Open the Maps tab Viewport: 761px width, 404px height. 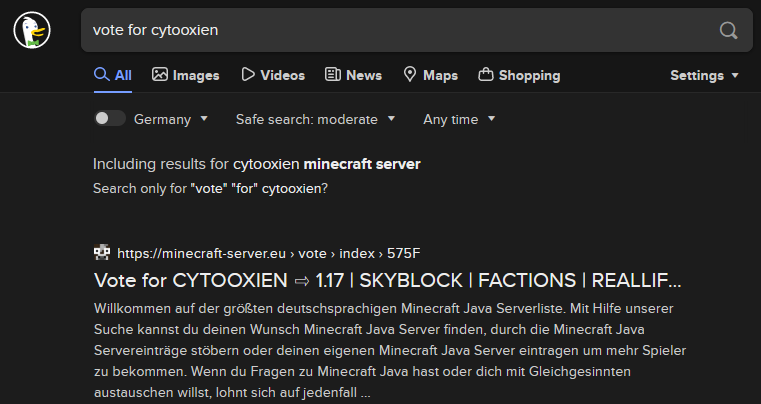(x=430, y=75)
